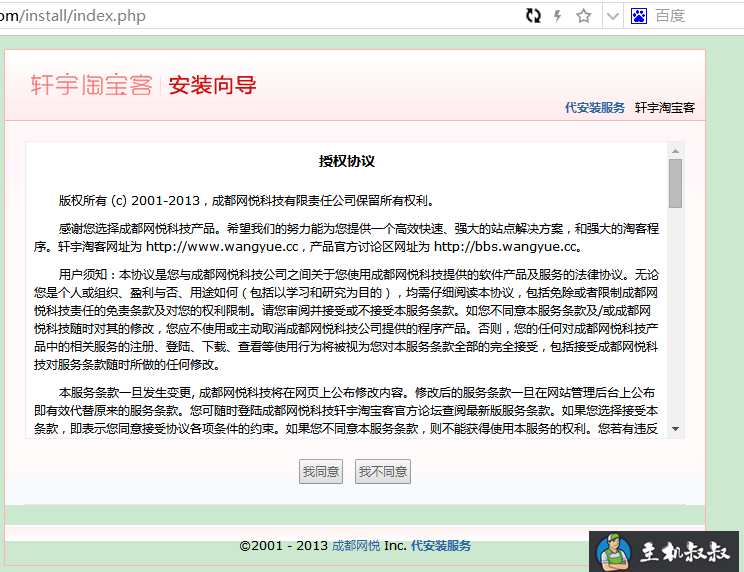Open the 成都网悦 footer link
This screenshot has width=744, height=572.
[x=356, y=546]
